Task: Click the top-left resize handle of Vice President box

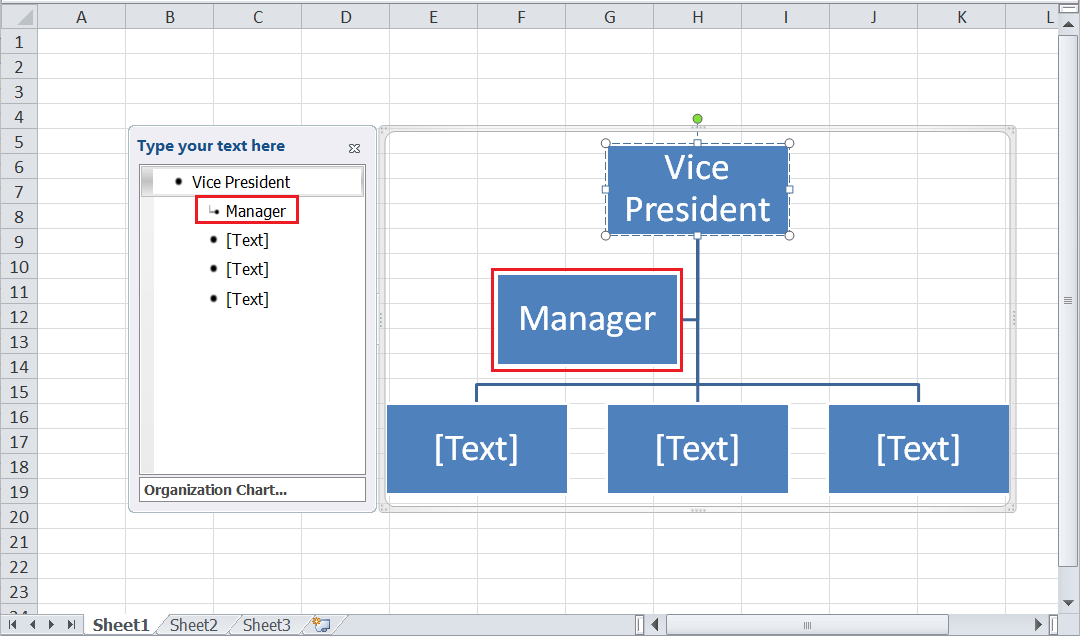Action: click(605, 143)
